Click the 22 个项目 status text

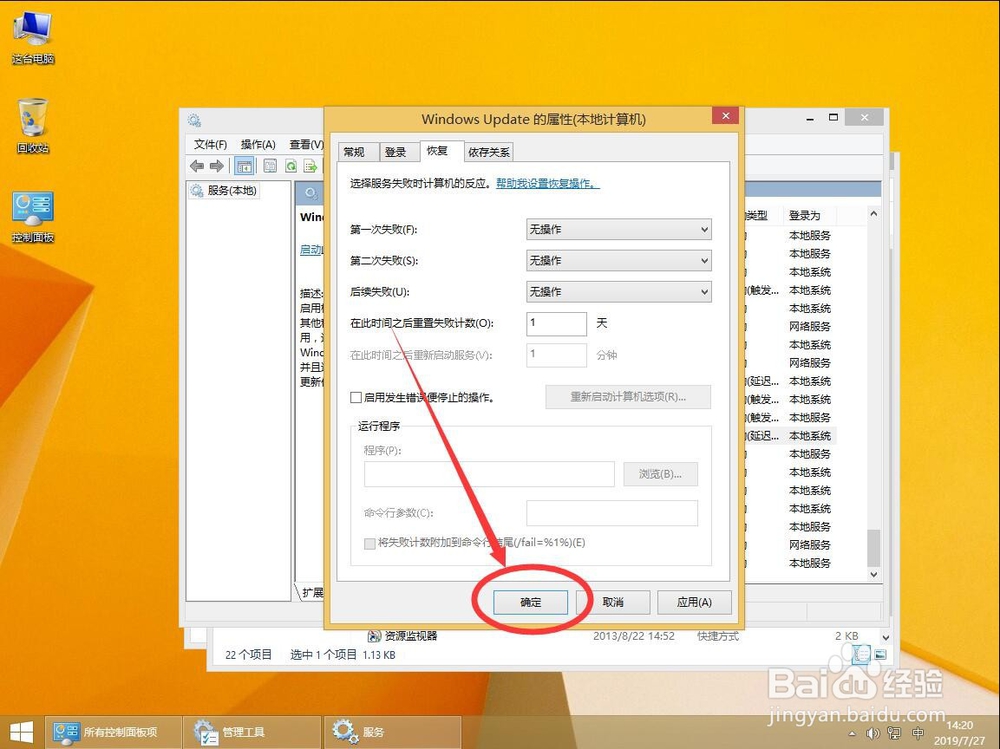point(248,655)
